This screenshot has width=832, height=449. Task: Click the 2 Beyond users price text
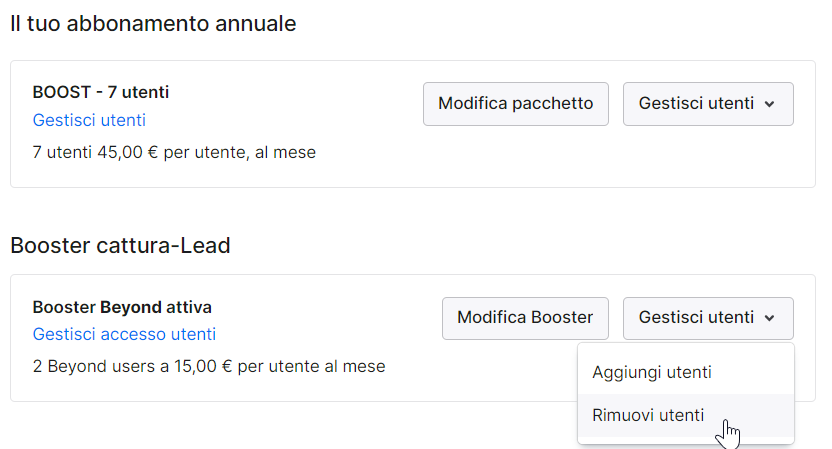[x=209, y=366]
